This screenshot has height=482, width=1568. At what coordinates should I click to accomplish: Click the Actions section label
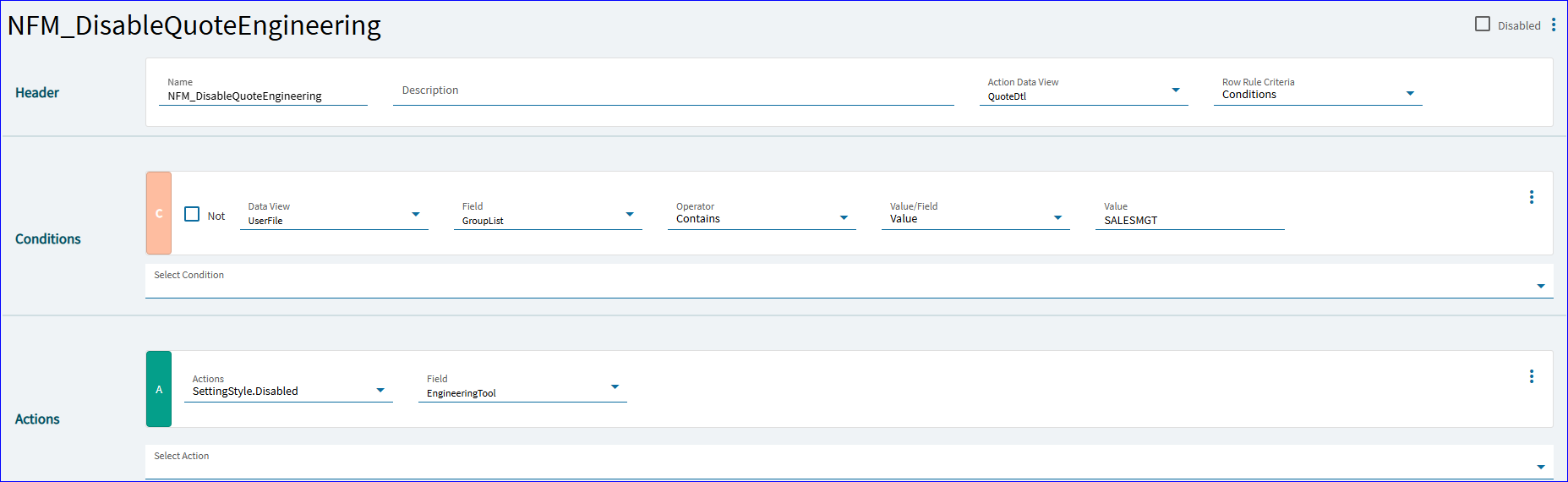[x=37, y=419]
